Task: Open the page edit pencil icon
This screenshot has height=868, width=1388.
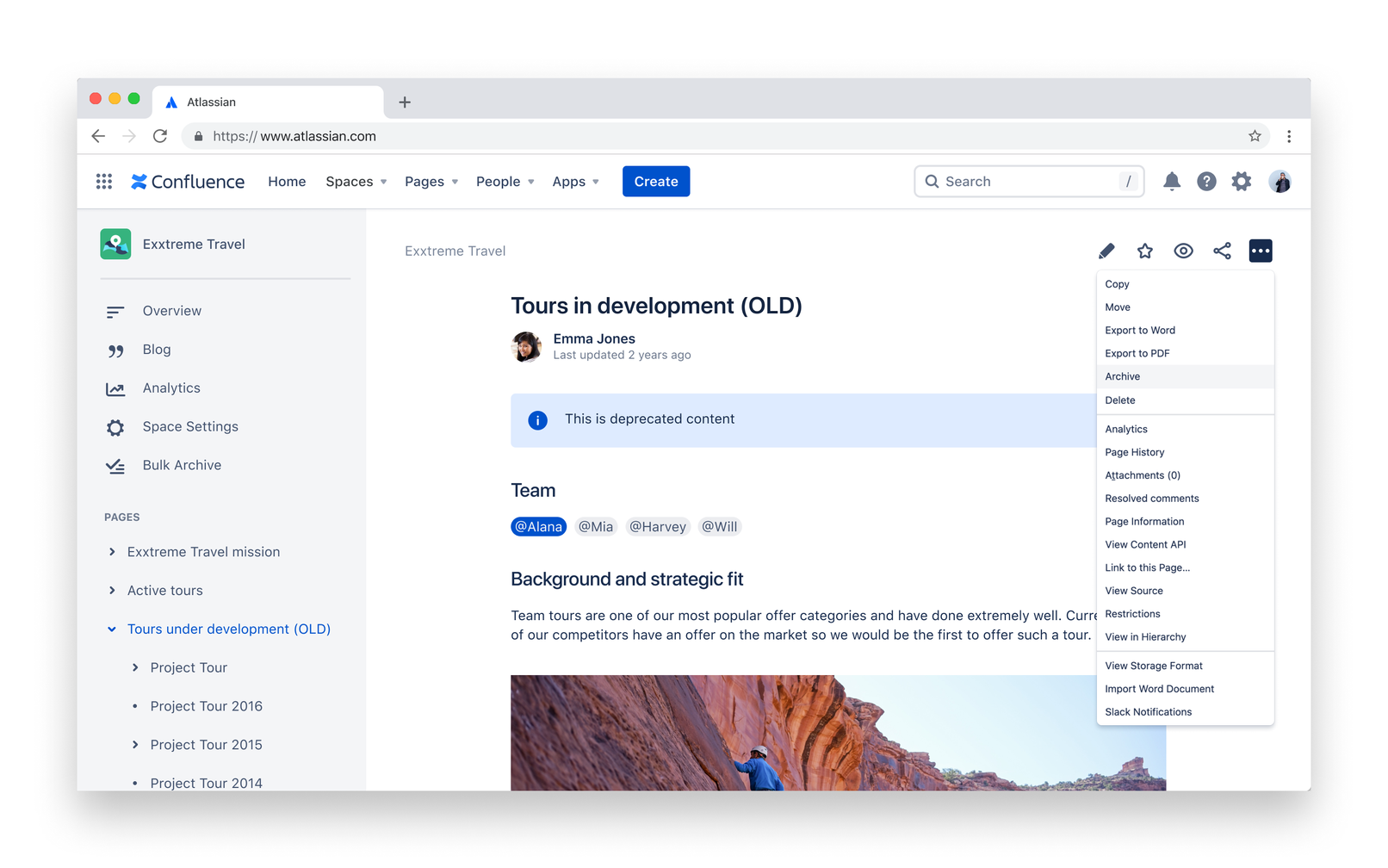Action: pyautogui.click(x=1106, y=250)
